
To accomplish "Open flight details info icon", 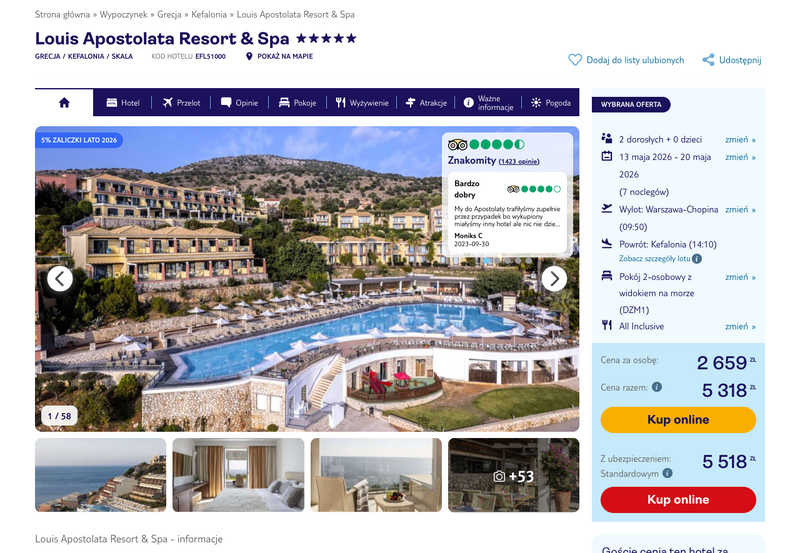I will point(697,259).
